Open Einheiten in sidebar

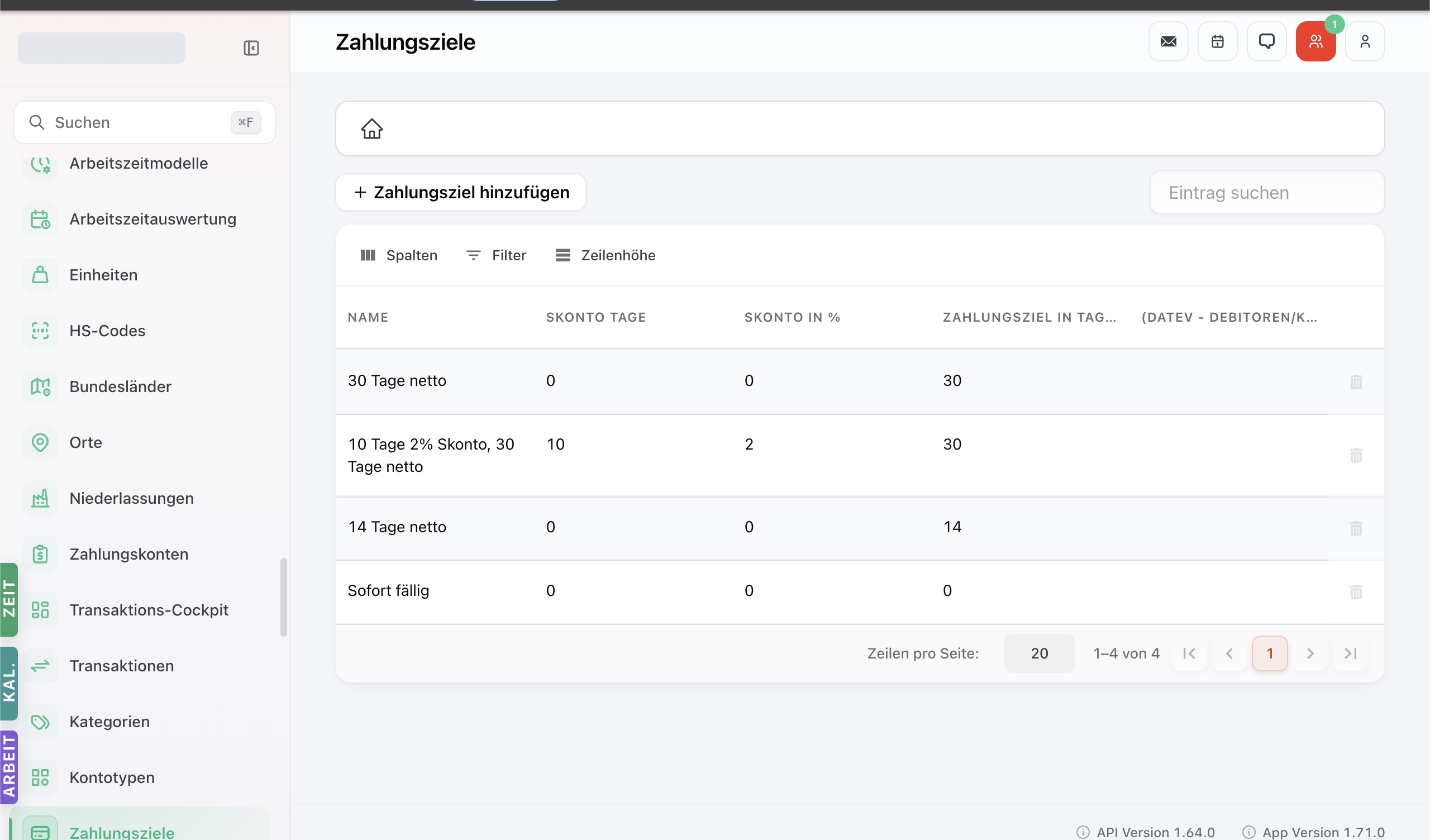(104, 275)
